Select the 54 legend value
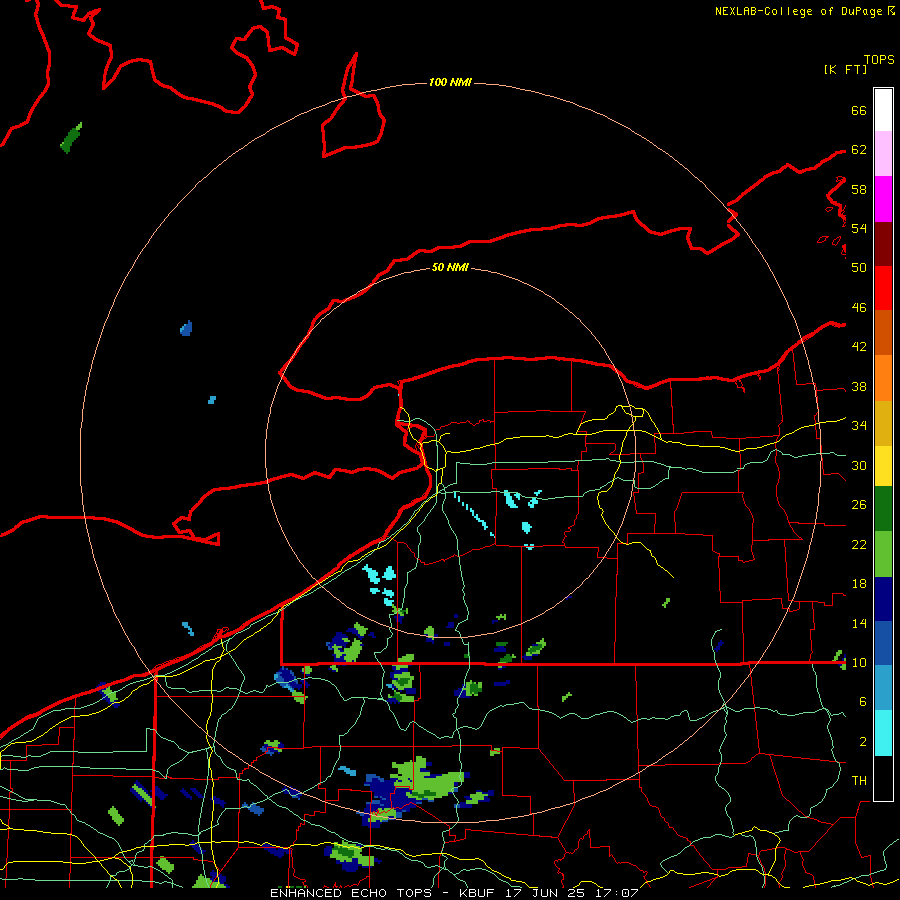900x900 pixels. (x=859, y=228)
